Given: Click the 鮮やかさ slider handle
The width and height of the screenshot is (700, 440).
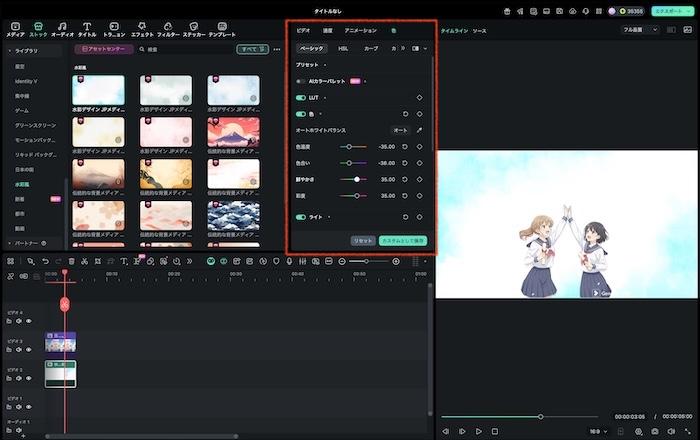Looking at the screenshot, I should tap(357, 179).
